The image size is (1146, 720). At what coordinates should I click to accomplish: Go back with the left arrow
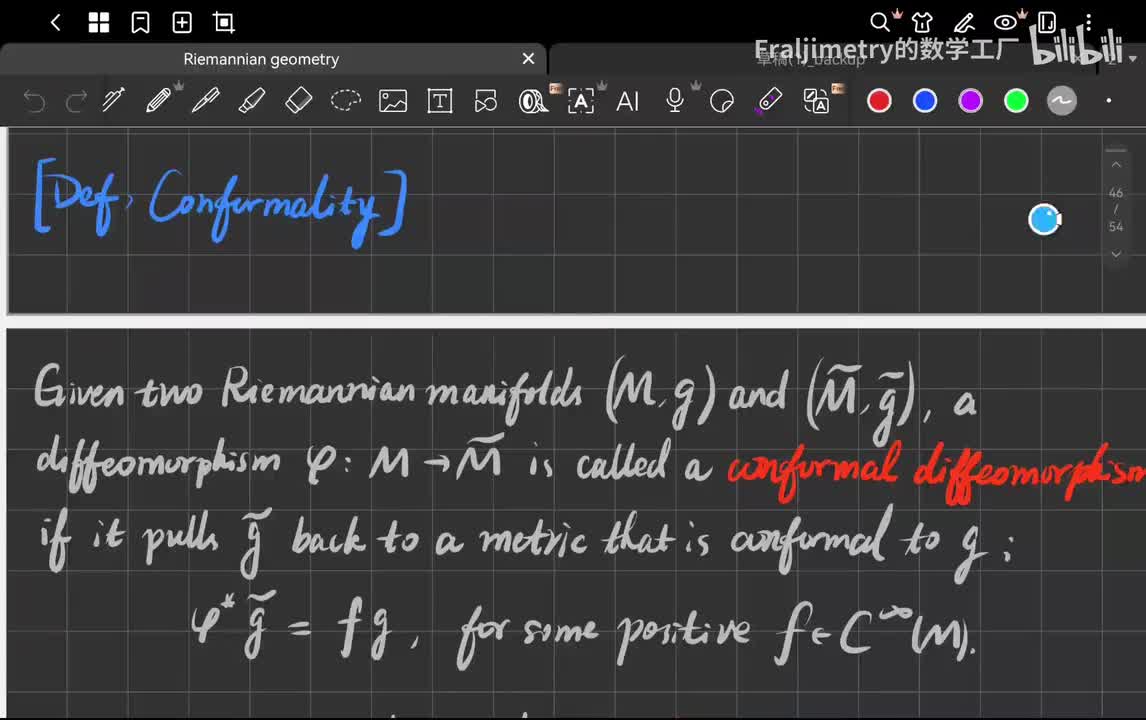point(56,23)
